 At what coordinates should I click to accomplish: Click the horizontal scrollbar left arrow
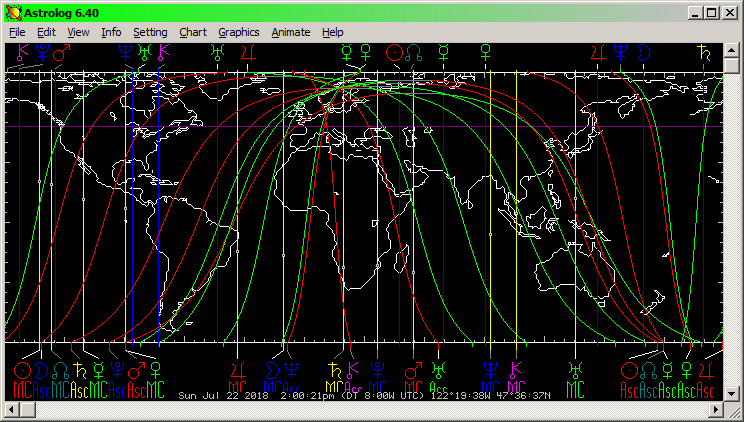point(9,411)
